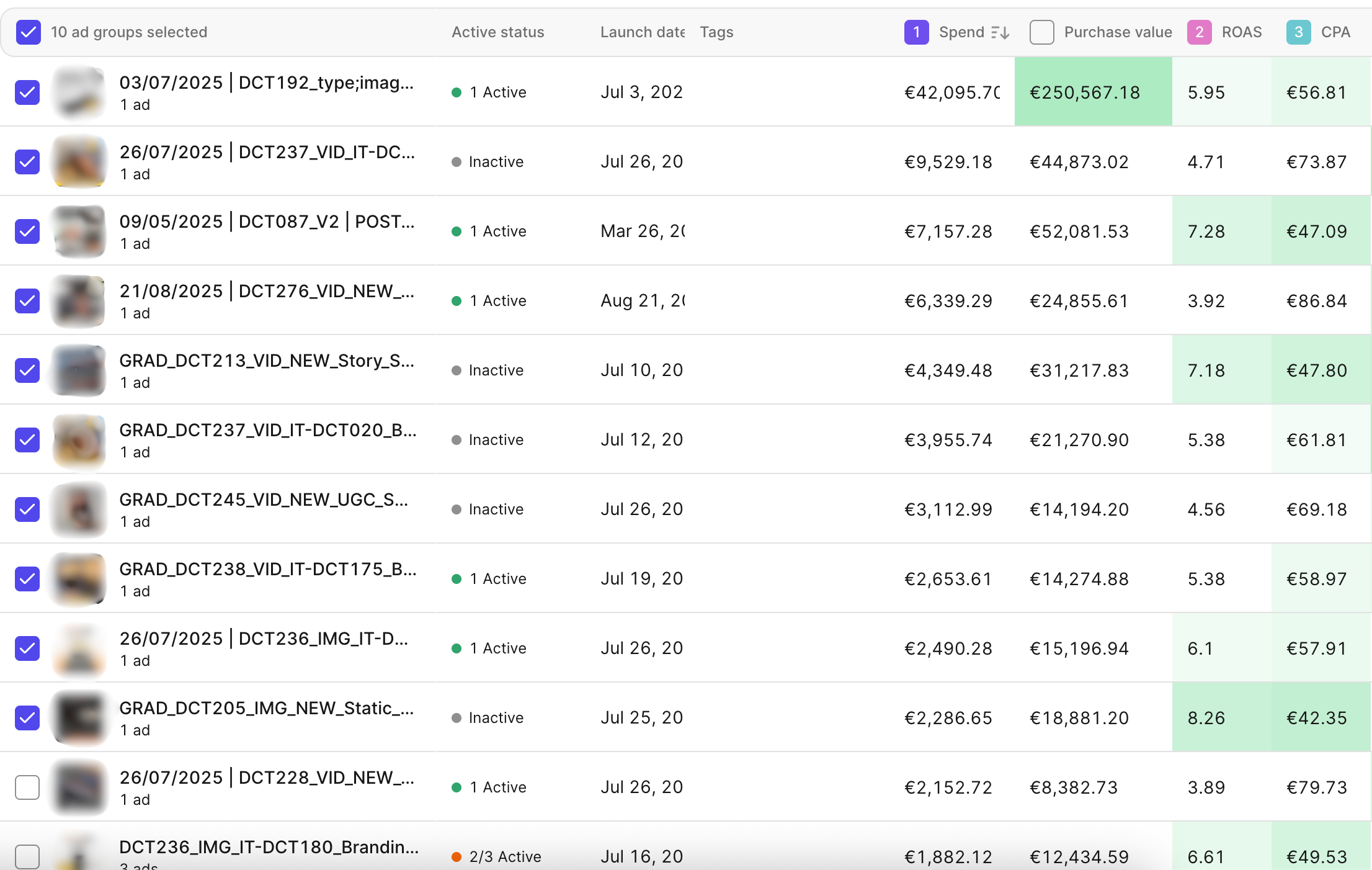Open the GRAD_DCT238_VID_IT-DCT175 ad thumbnail
Screen dimensions: 1372x870
[x=79, y=578]
